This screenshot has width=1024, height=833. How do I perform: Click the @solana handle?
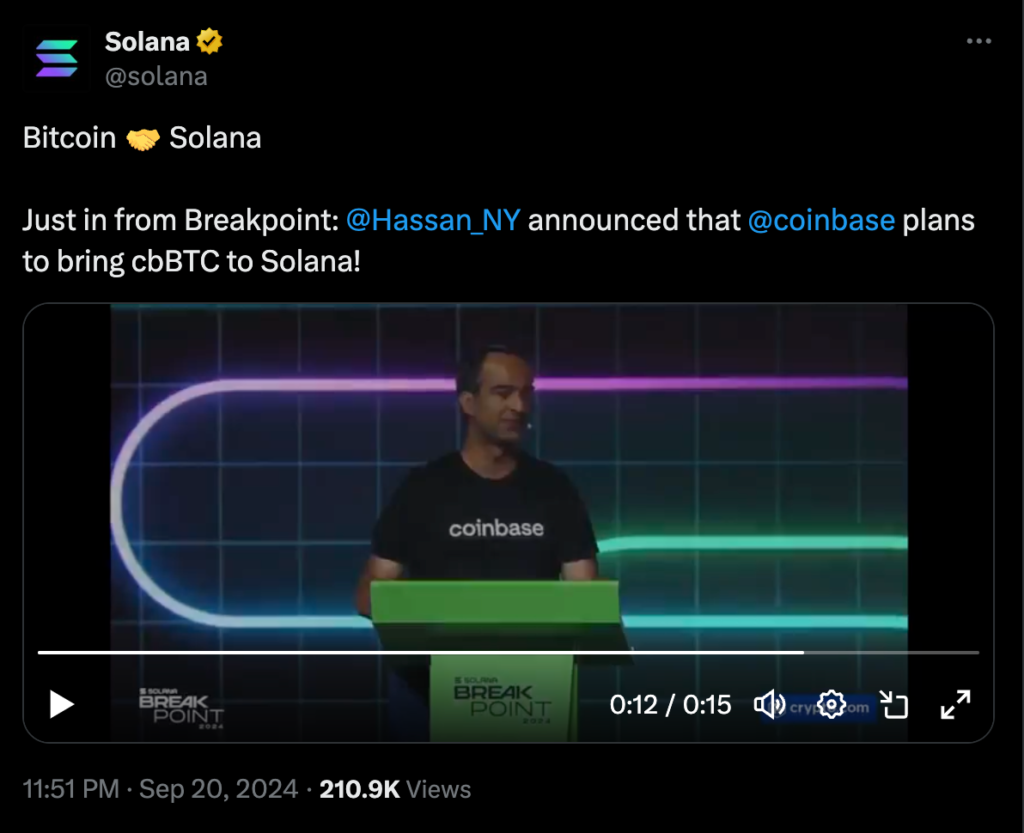[x=156, y=76]
